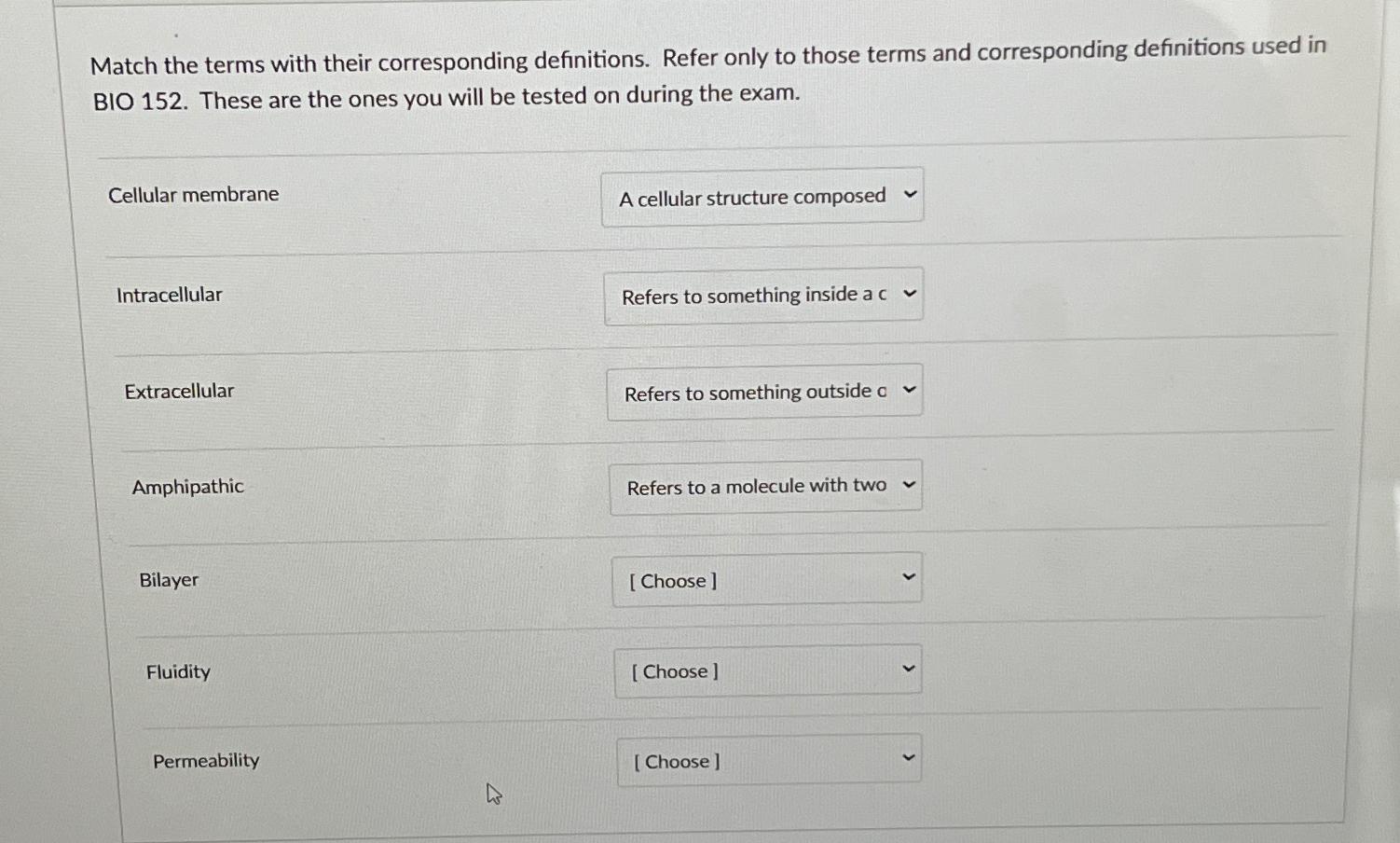This screenshot has height=843, width=1400.
Task: Open the [ Choose ] dropdown for Permeability
Action: coord(768,760)
